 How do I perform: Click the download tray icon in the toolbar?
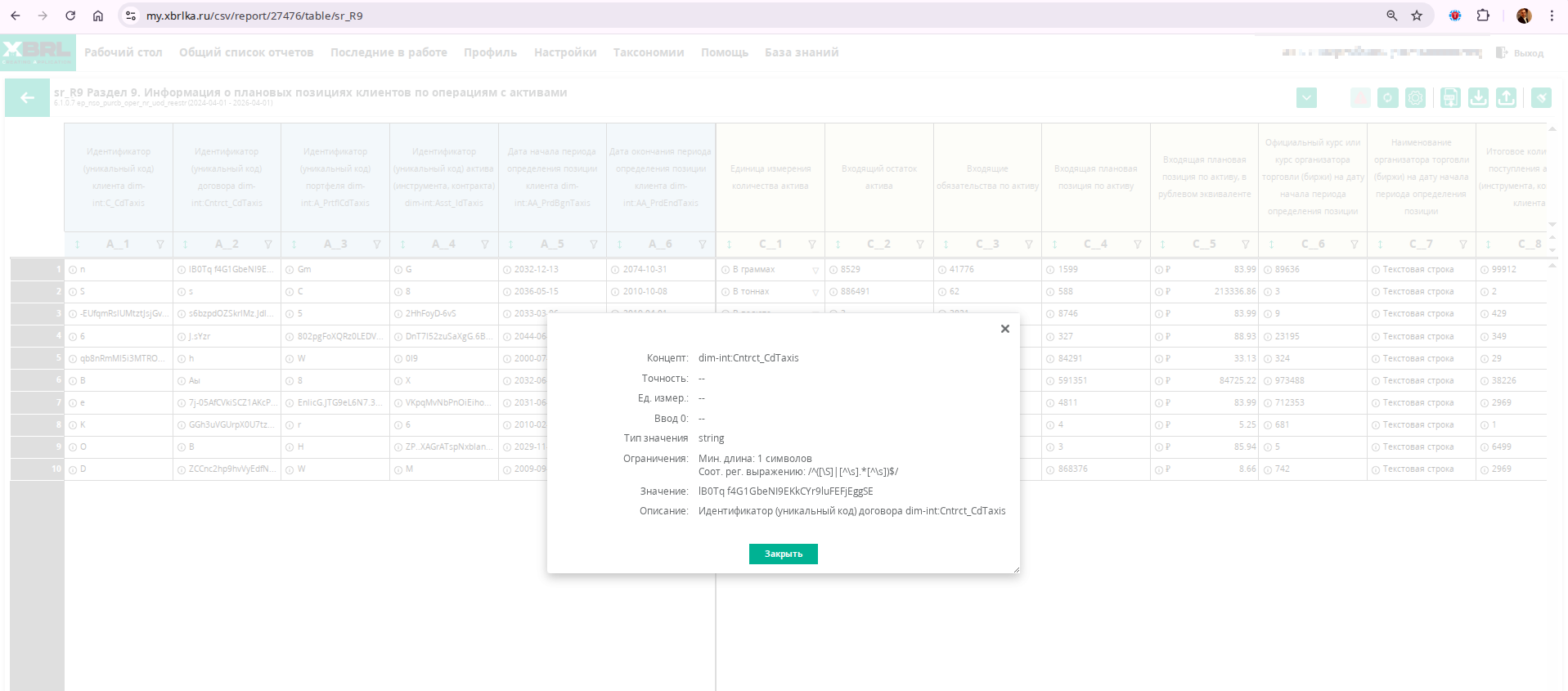click(1478, 98)
